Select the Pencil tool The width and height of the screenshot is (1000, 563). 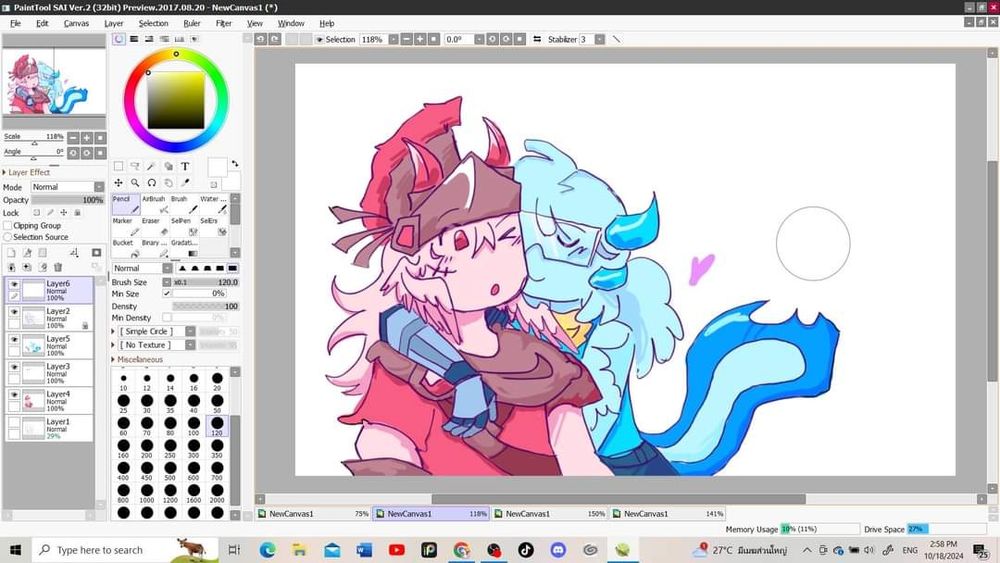[126, 205]
